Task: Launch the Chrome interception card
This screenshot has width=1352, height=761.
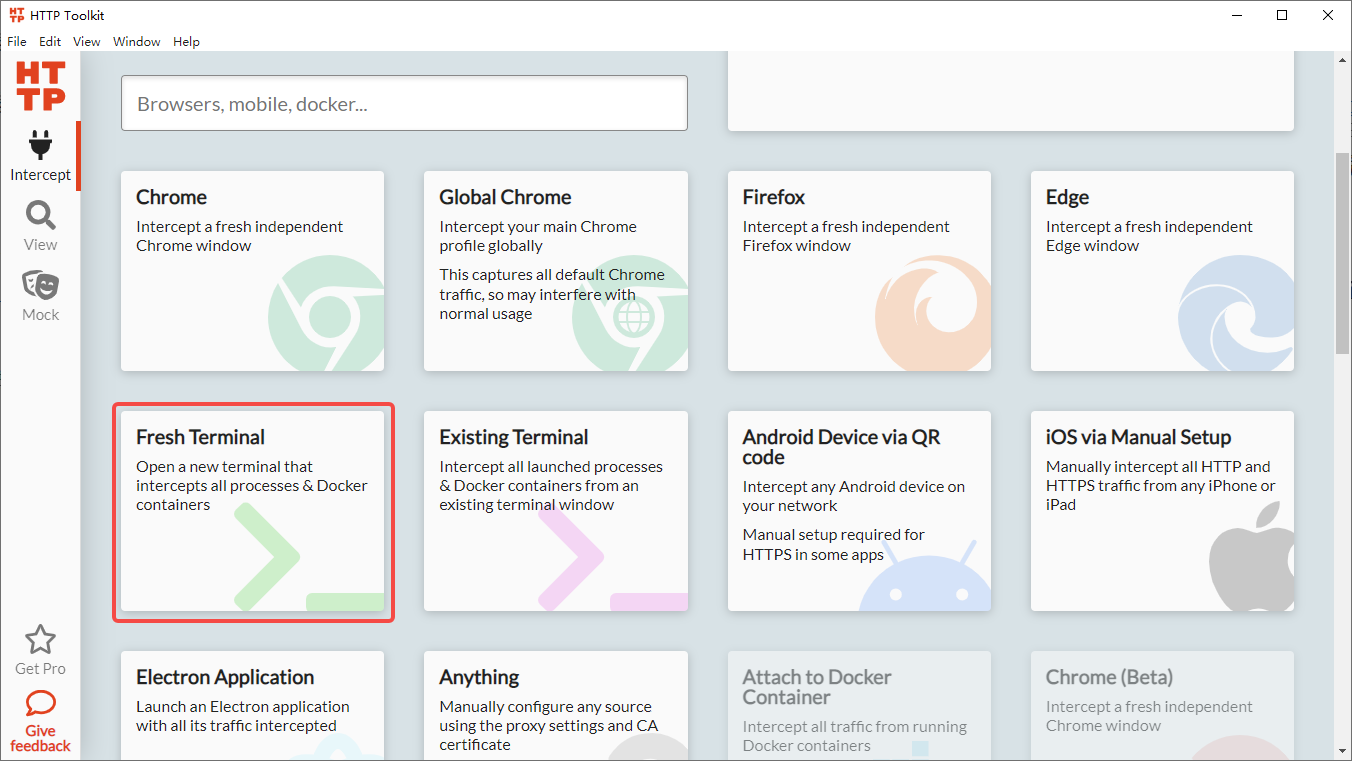Action: coord(252,271)
